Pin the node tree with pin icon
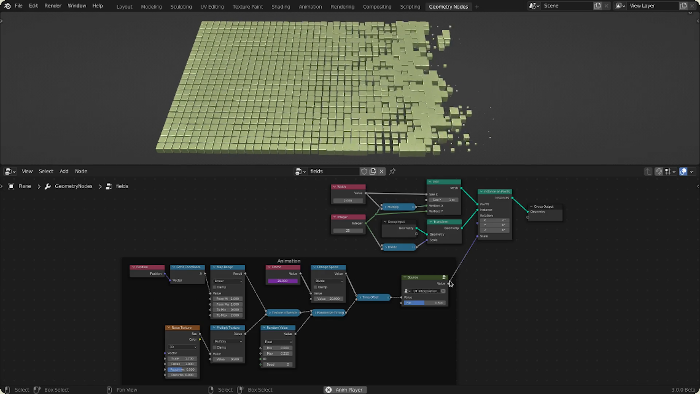The width and height of the screenshot is (700, 394). coord(392,171)
